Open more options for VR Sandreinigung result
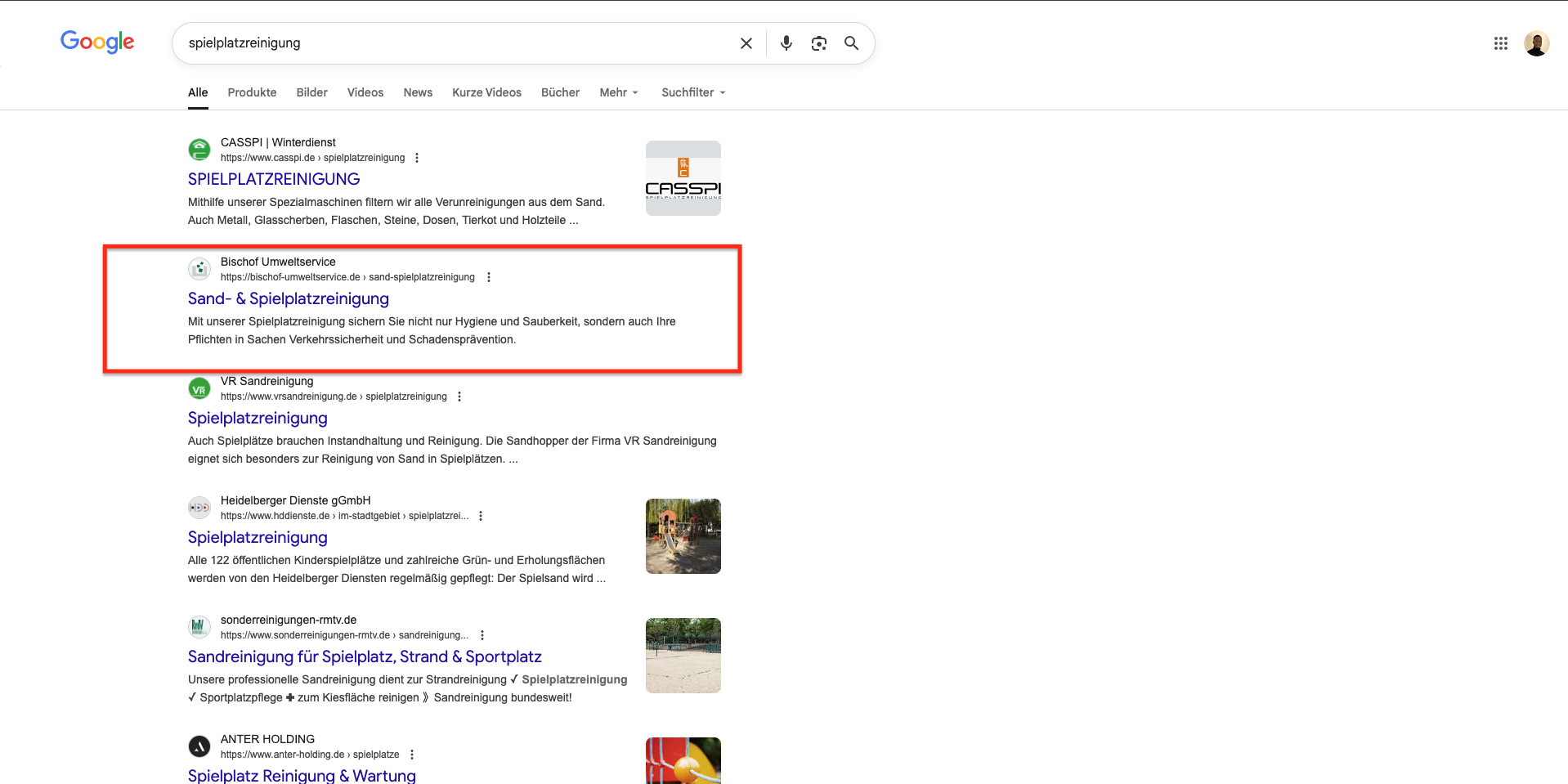 [x=459, y=396]
